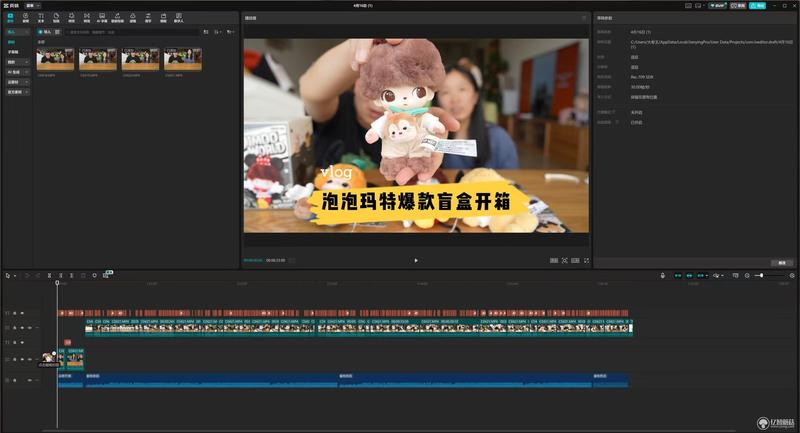Open the 转场 transitions tab

point(87,18)
